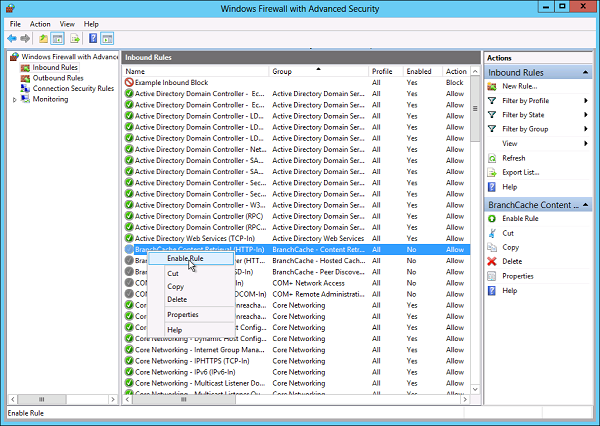
Task: Choose Enable Rule in context menu
Action: tap(191, 259)
